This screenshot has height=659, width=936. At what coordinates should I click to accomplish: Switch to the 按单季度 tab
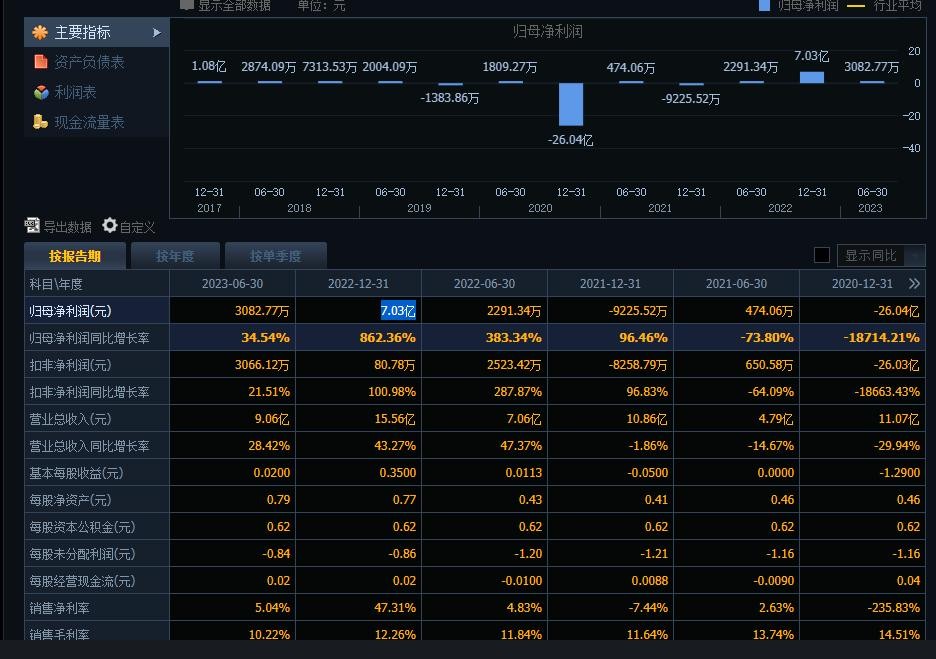click(x=275, y=256)
